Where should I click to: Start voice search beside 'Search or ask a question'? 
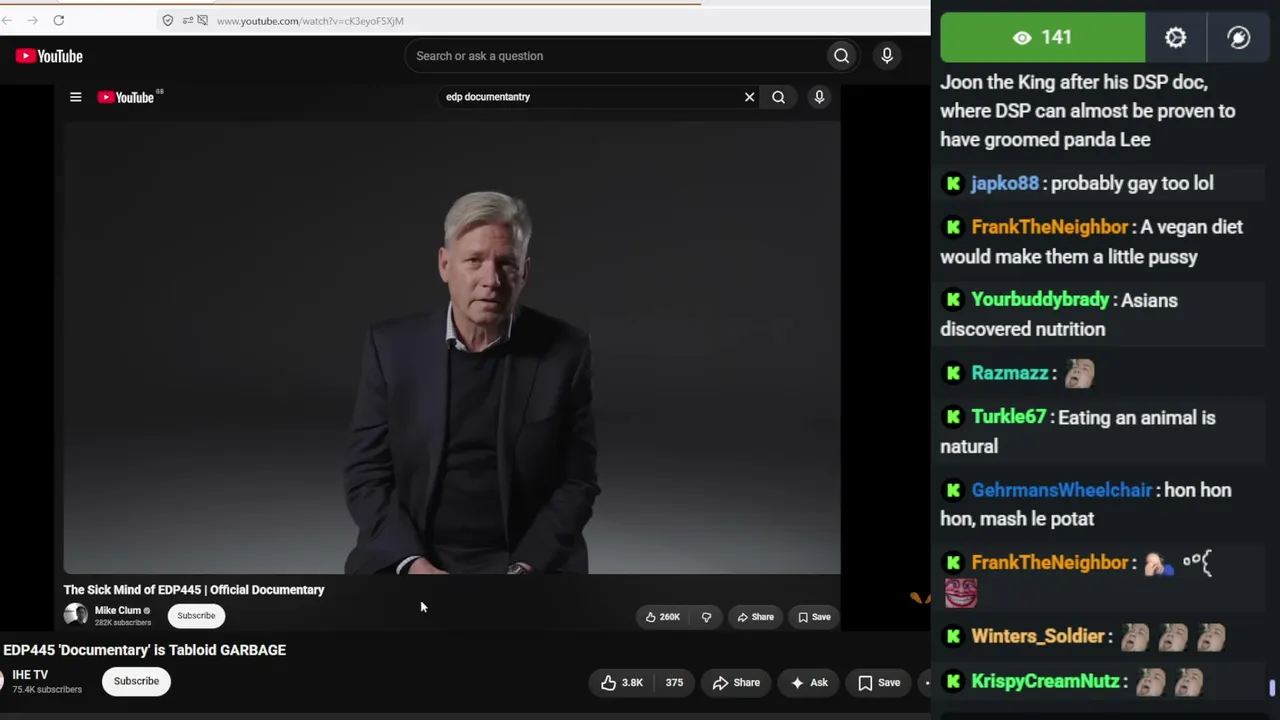click(887, 56)
